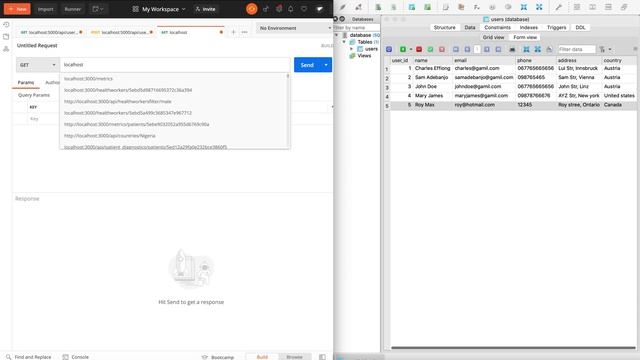
Task: Switch to Browse mode in Postman footer
Action: [x=294, y=357]
